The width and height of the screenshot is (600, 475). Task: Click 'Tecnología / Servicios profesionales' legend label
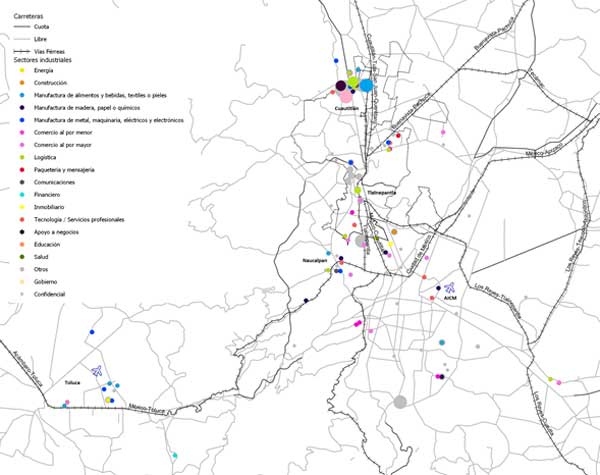[79, 220]
